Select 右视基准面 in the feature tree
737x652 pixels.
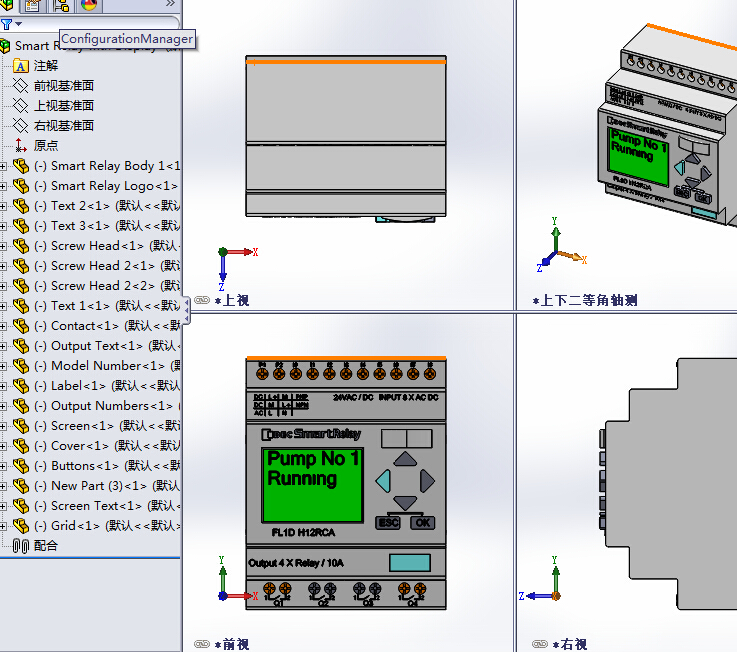tap(63, 126)
